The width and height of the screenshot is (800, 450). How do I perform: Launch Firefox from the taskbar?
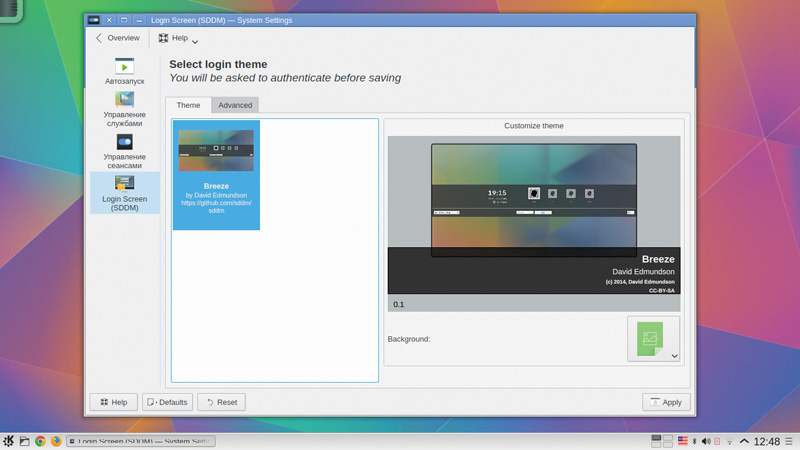pyautogui.click(x=56, y=441)
